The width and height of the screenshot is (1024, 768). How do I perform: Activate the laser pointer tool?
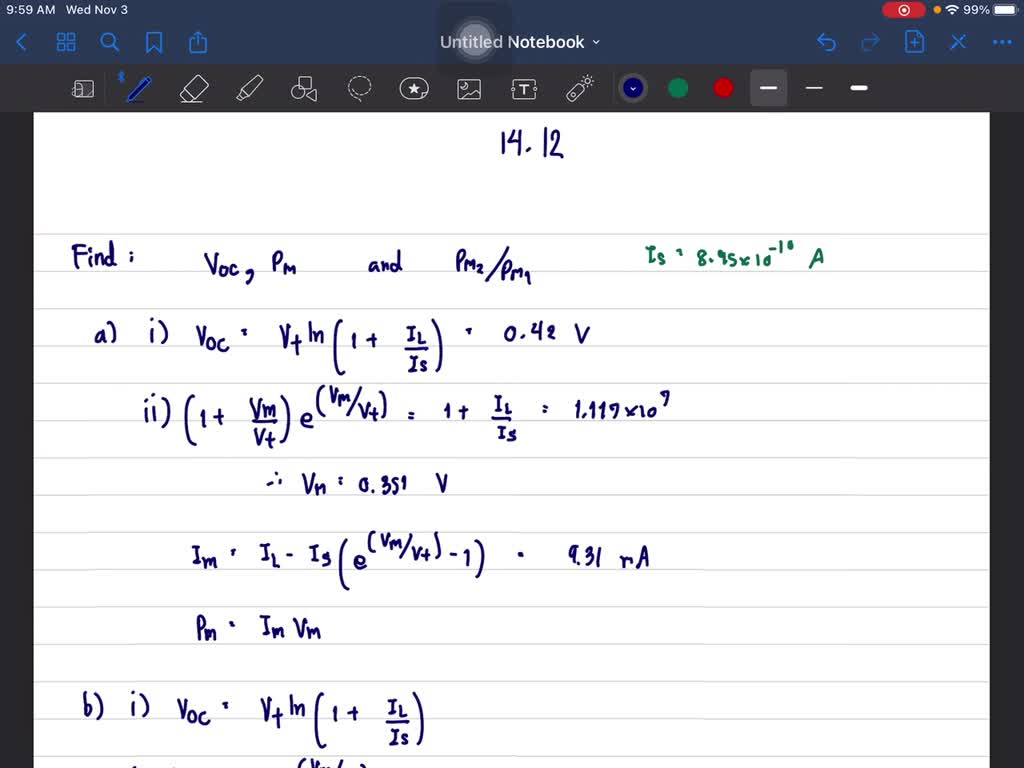(x=579, y=88)
